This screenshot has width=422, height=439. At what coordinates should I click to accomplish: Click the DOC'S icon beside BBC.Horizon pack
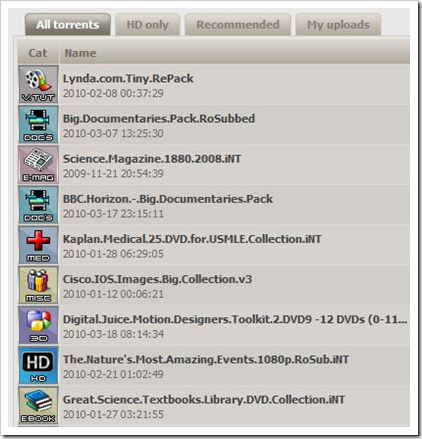click(38, 205)
